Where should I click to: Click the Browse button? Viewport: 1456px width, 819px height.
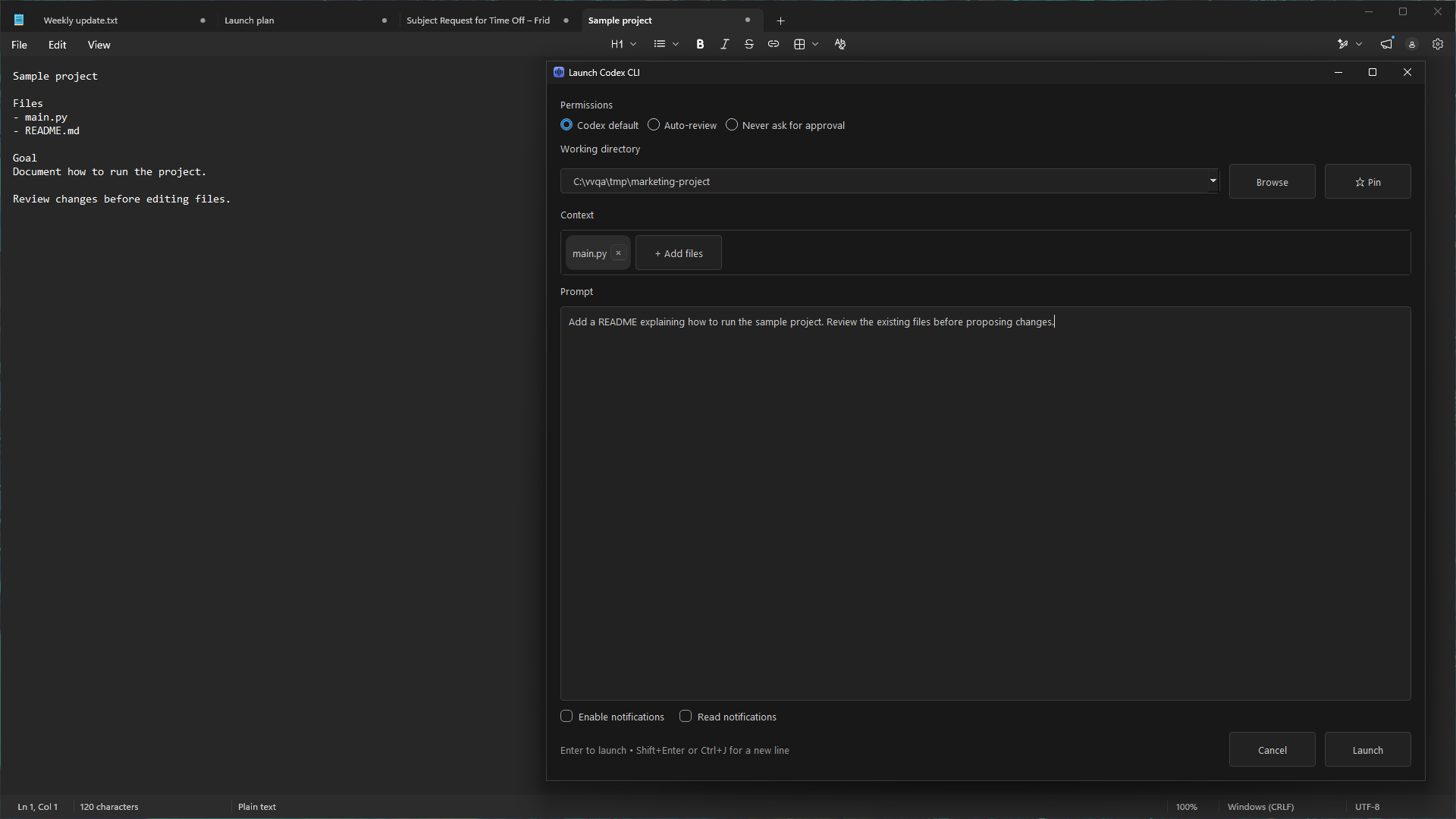coord(1272,182)
